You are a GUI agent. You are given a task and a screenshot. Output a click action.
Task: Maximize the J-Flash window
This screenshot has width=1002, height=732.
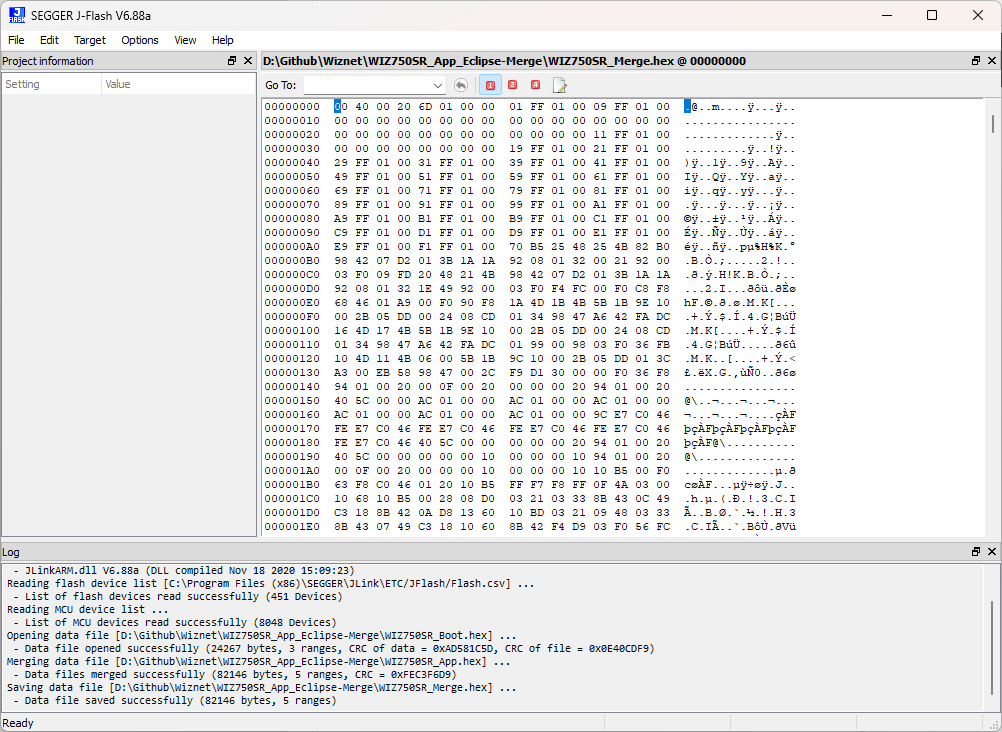932,15
